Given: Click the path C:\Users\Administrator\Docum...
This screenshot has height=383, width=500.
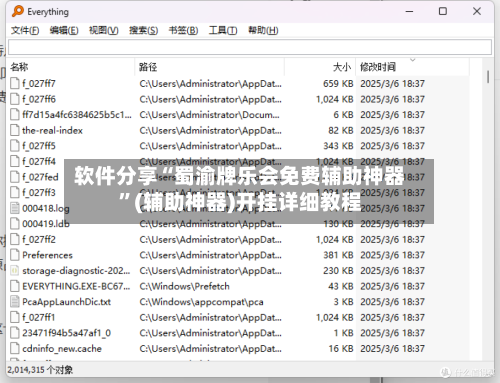Looking at the screenshot, I should pyautogui.click(x=209, y=115).
